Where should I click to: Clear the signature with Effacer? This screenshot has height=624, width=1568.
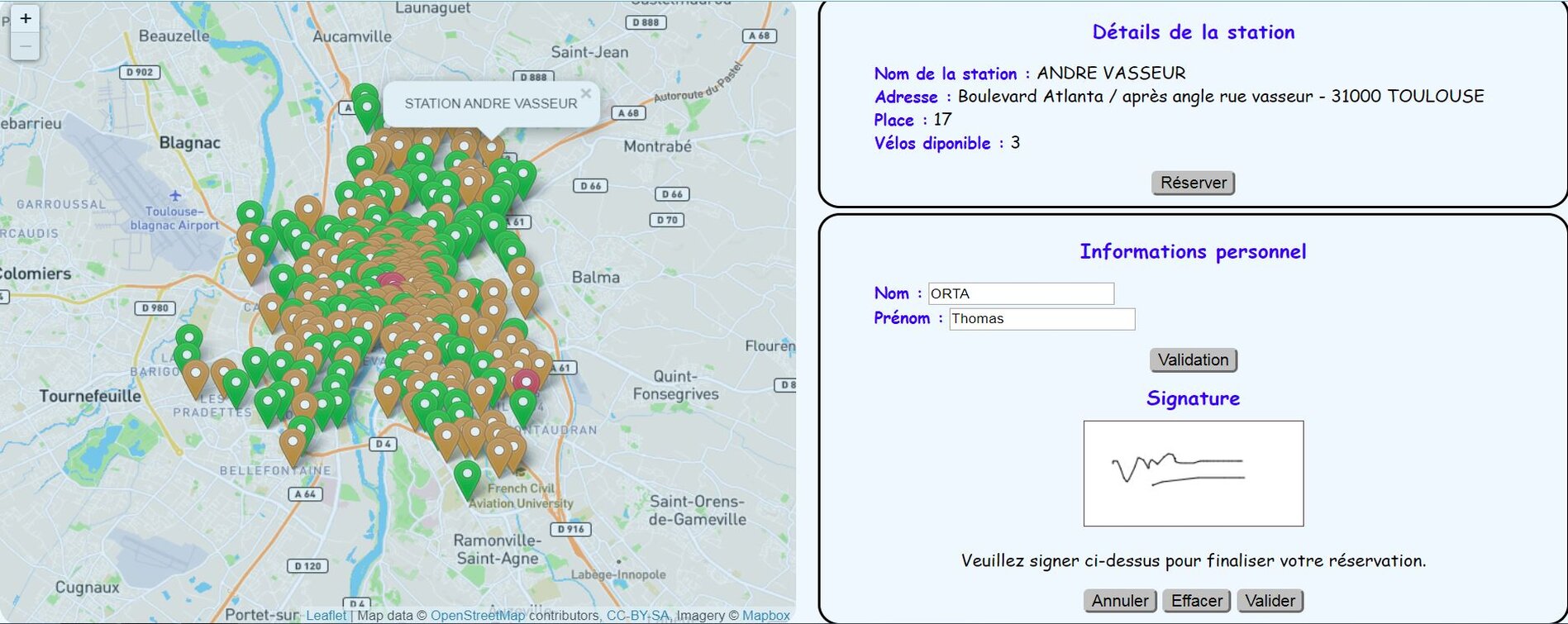pos(1196,601)
